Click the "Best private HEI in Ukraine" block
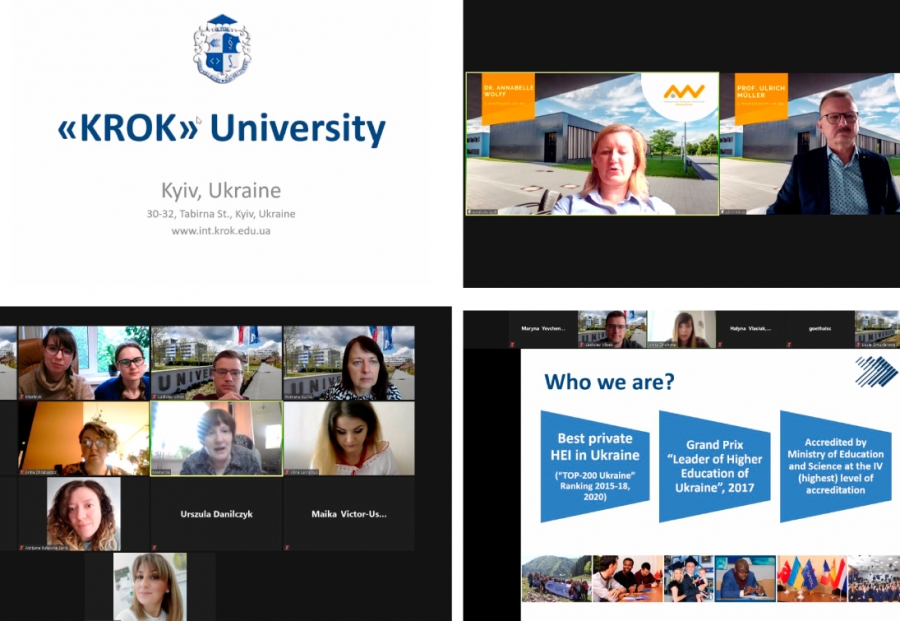Viewport: 900px width, 621px height. point(595,466)
